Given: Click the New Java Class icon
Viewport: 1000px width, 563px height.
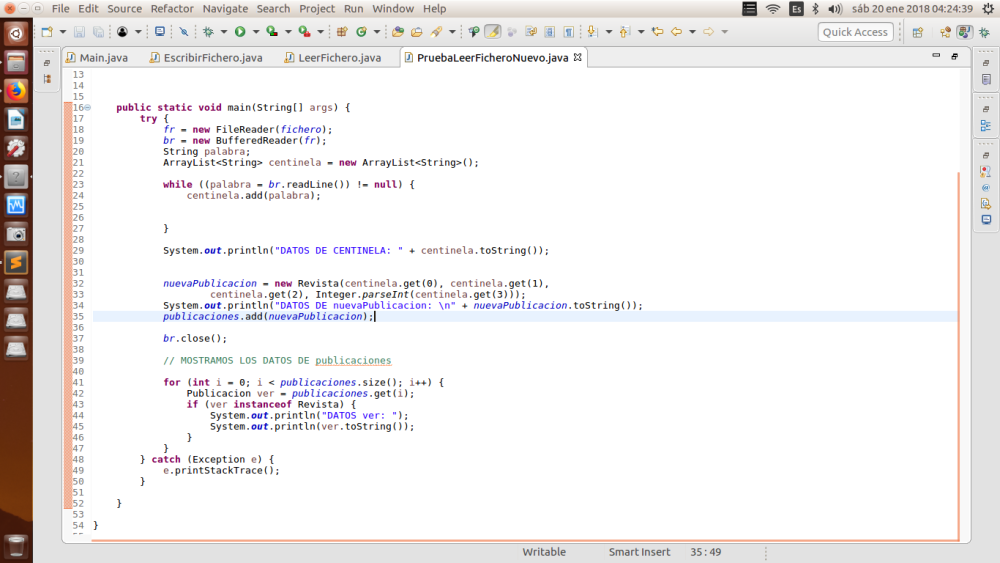Looking at the screenshot, I should [361, 32].
